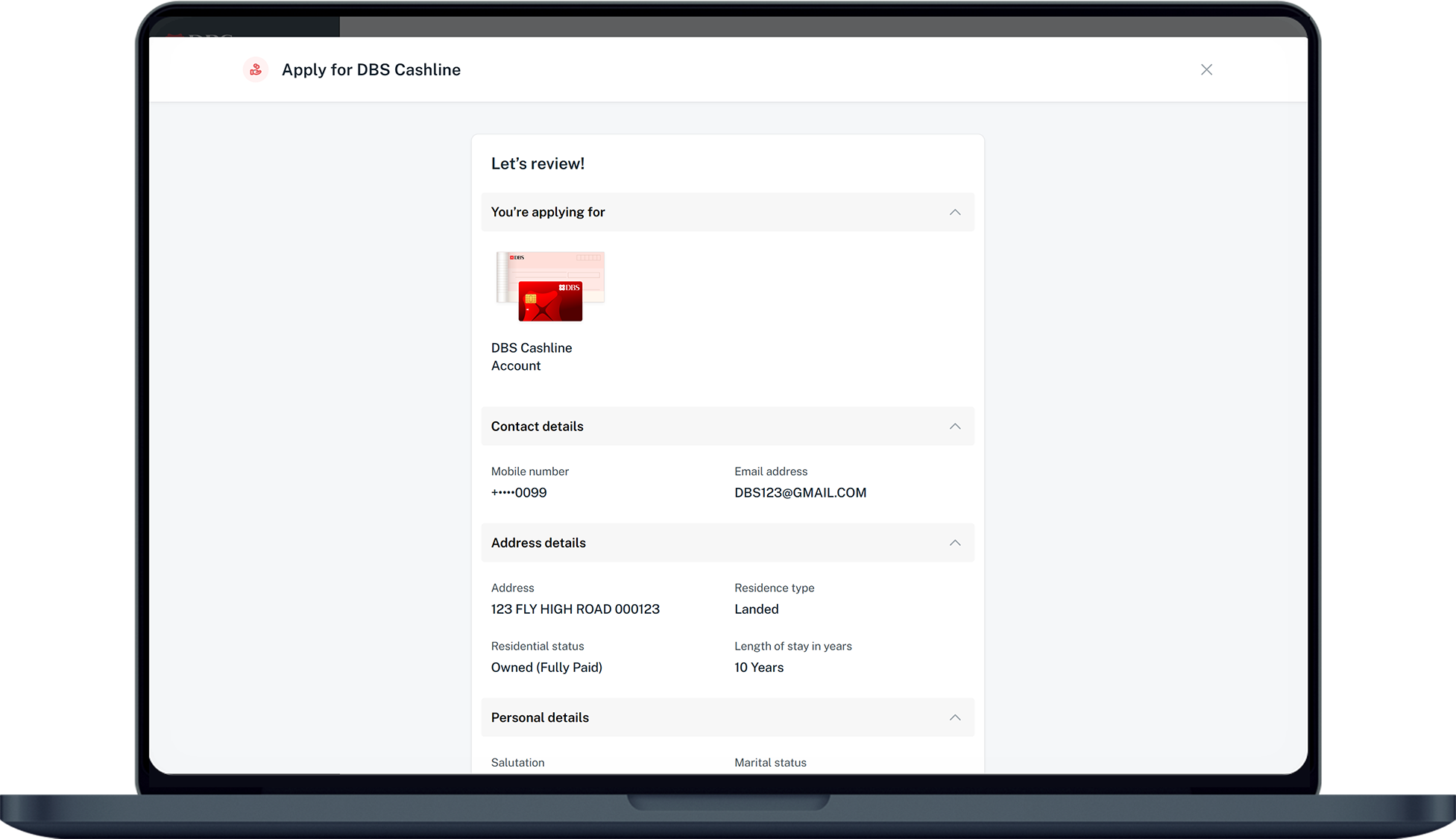Click the Contact details header title
Image resolution: width=1456 pixels, height=839 pixels.
537,427
